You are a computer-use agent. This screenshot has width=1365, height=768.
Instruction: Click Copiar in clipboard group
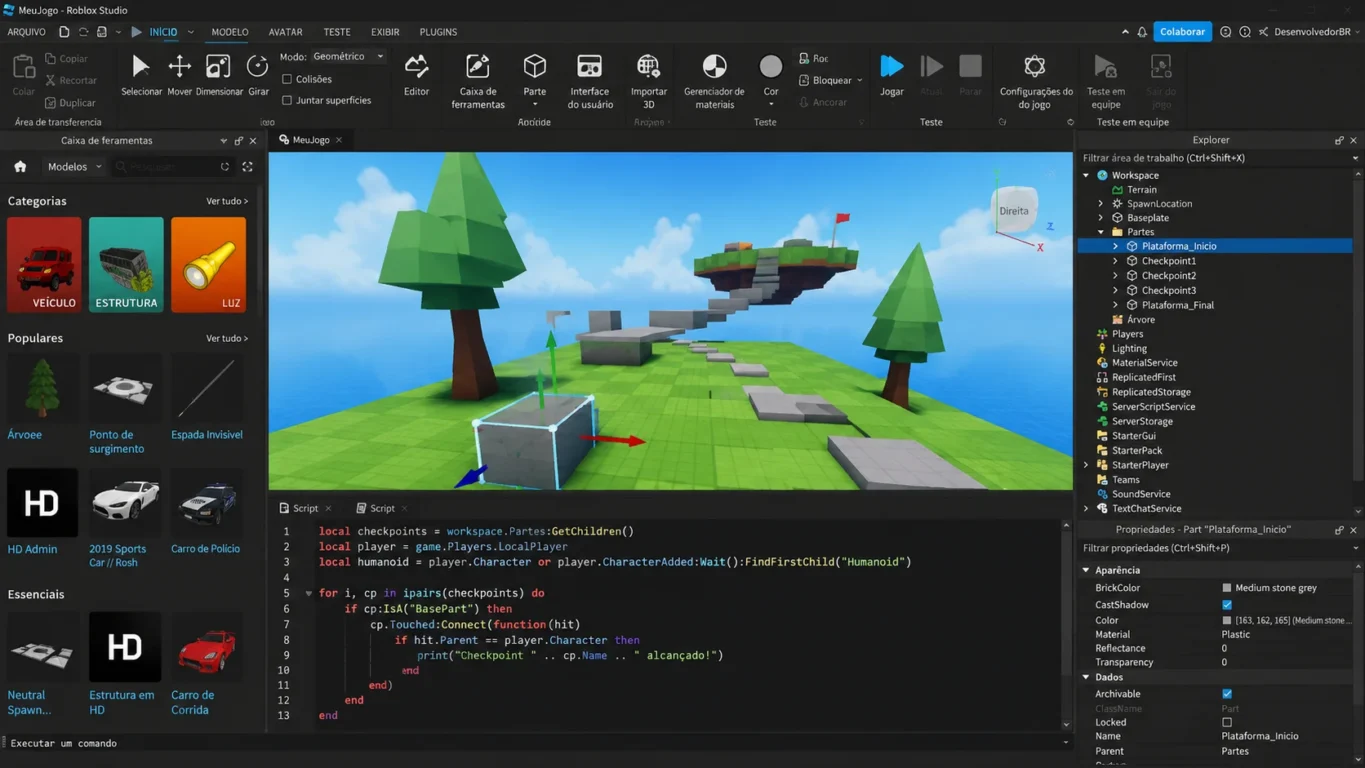tap(66, 59)
